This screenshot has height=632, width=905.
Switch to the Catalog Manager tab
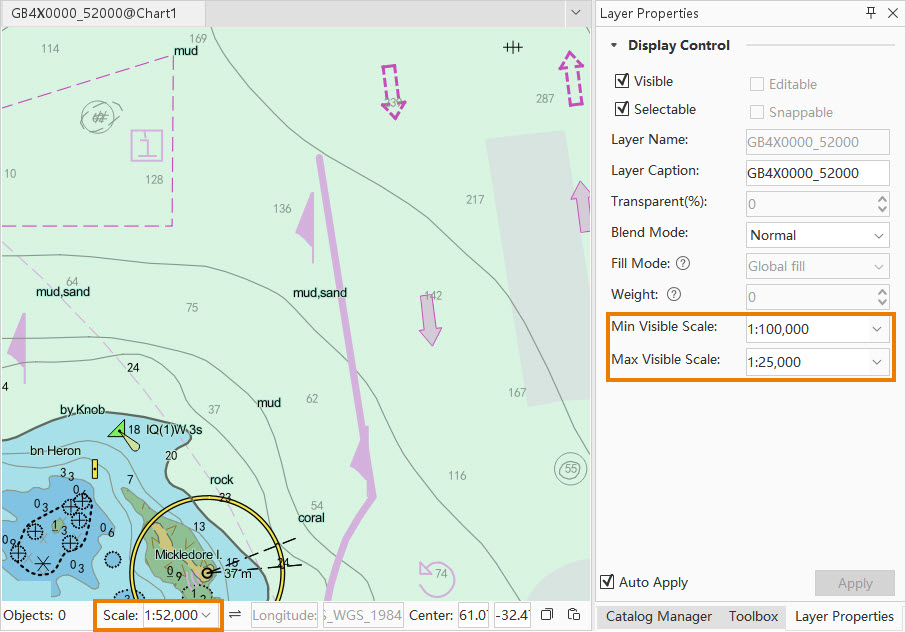coord(658,616)
